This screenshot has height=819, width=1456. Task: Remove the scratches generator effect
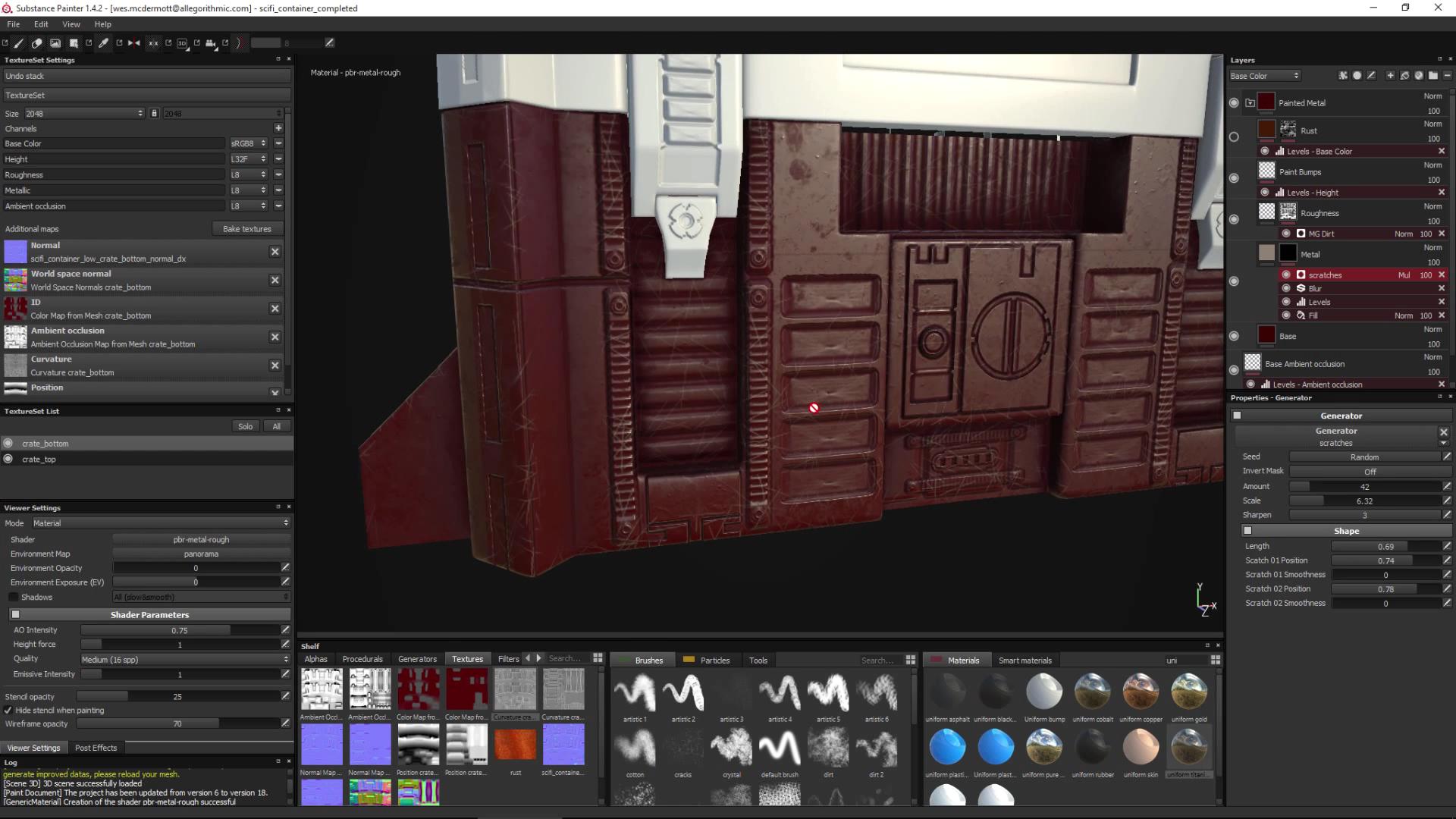[1442, 275]
